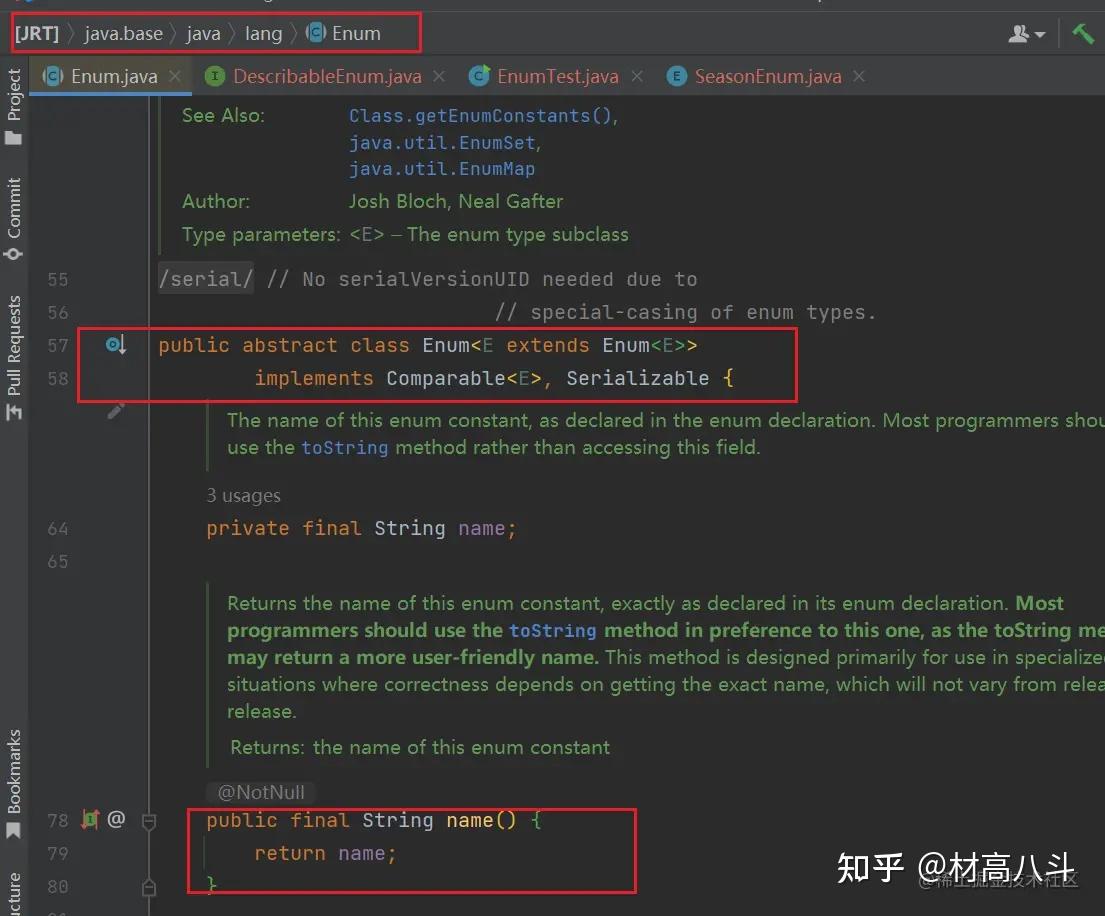Click the green hammer Build Project icon

tap(1082, 33)
